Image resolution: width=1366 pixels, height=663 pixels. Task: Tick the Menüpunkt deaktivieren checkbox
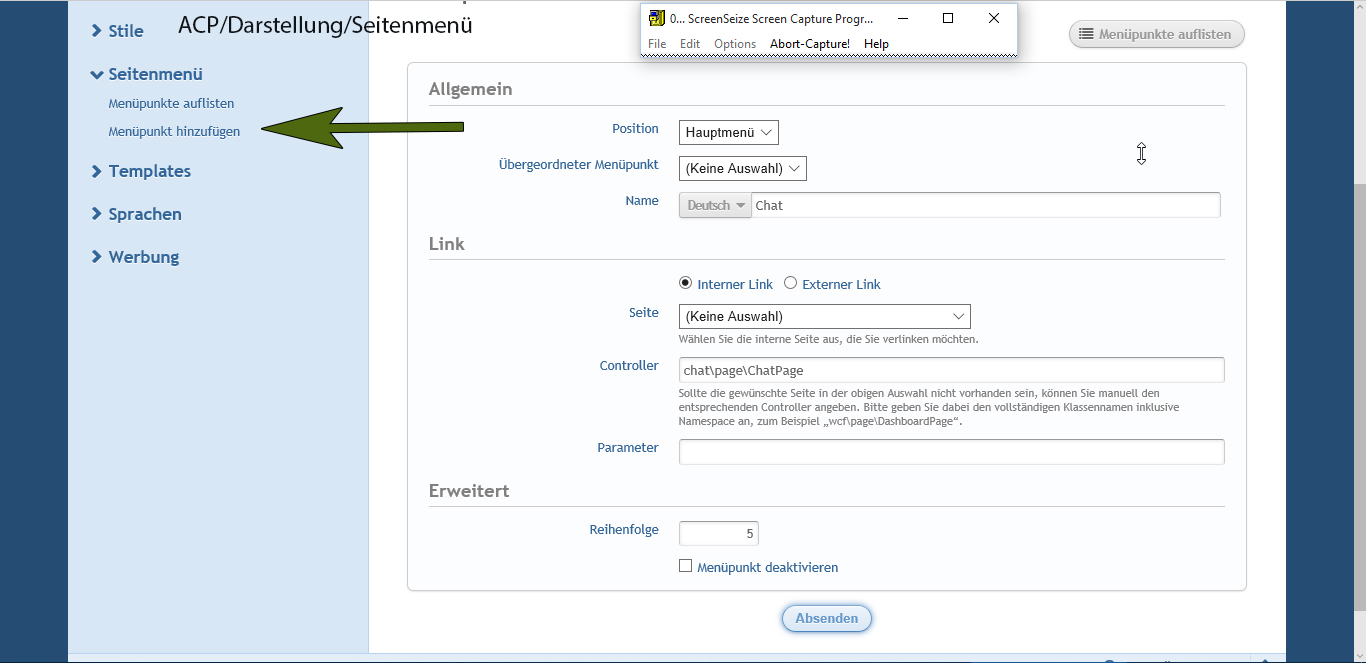coord(685,566)
